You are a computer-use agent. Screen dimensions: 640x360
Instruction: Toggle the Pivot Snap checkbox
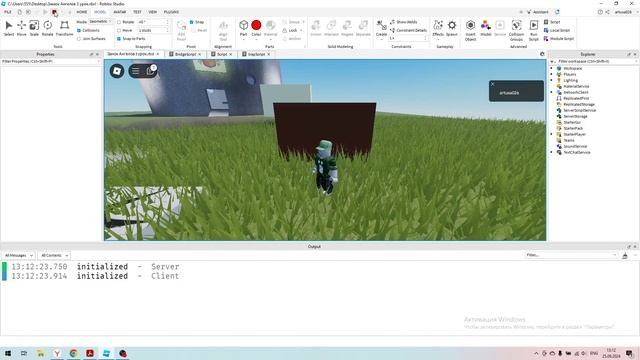[x=191, y=22]
